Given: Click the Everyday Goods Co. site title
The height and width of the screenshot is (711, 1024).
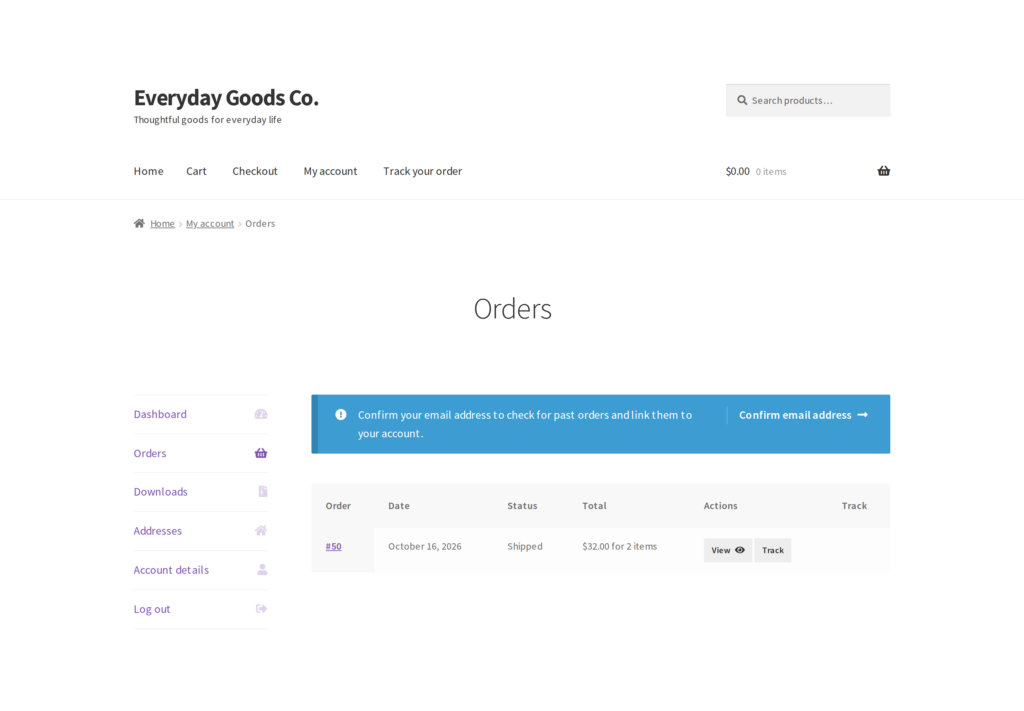Looking at the screenshot, I should (226, 97).
